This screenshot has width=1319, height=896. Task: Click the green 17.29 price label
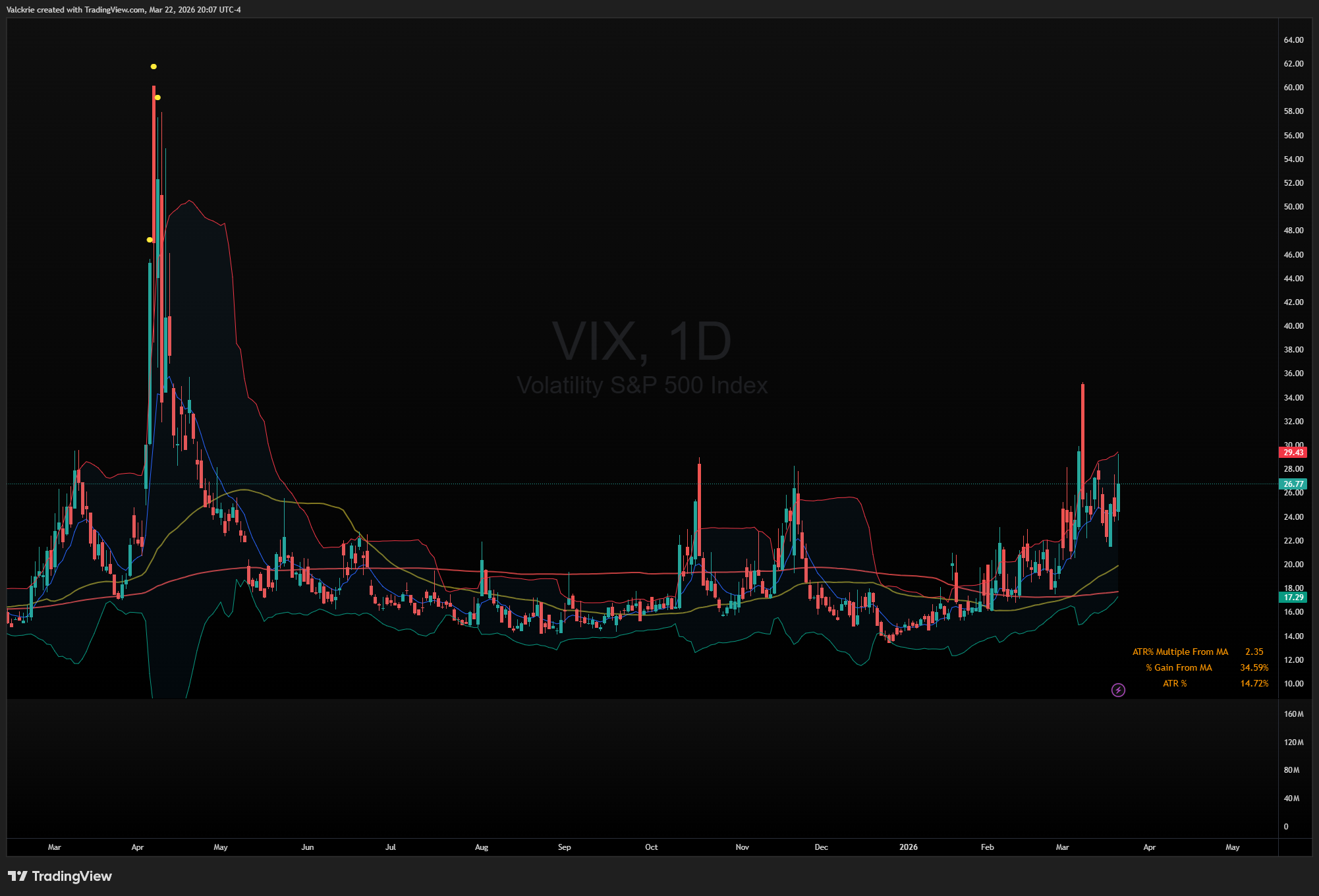[1293, 597]
